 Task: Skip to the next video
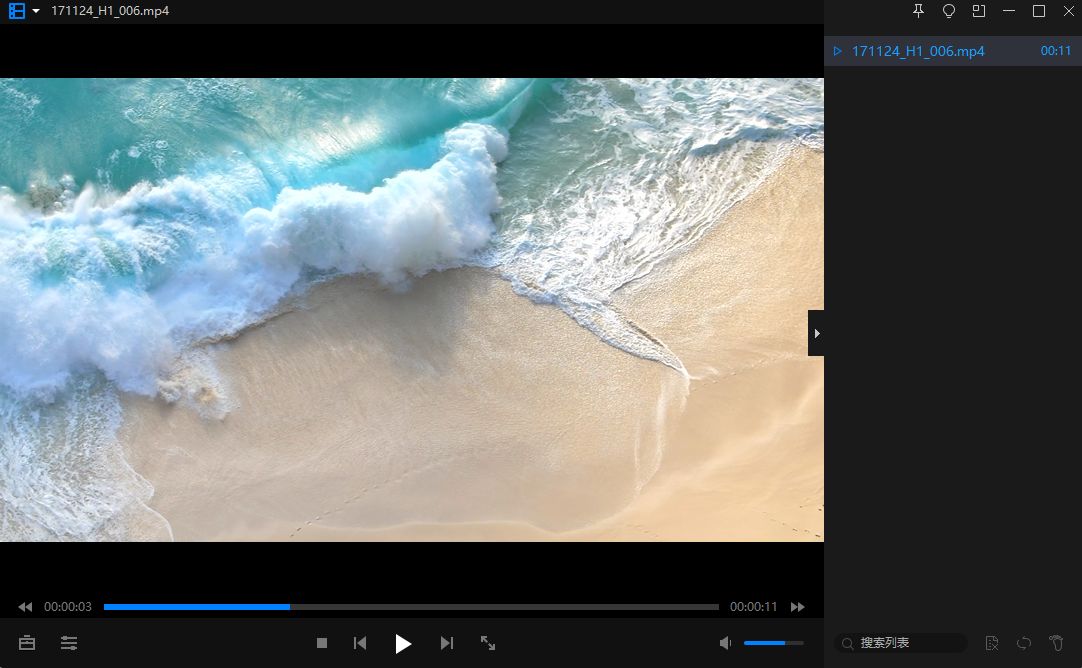(447, 643)
